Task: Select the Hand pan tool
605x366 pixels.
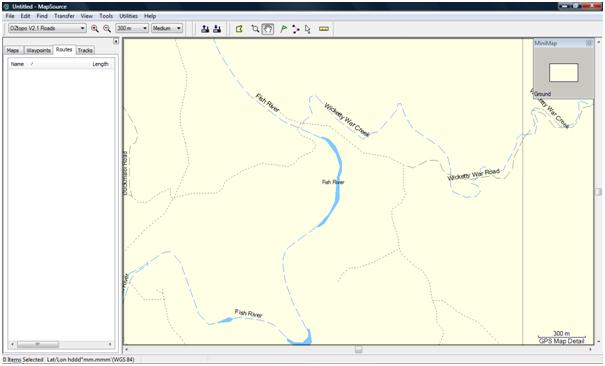Action: pyautogui.click(x=268, y=29)
